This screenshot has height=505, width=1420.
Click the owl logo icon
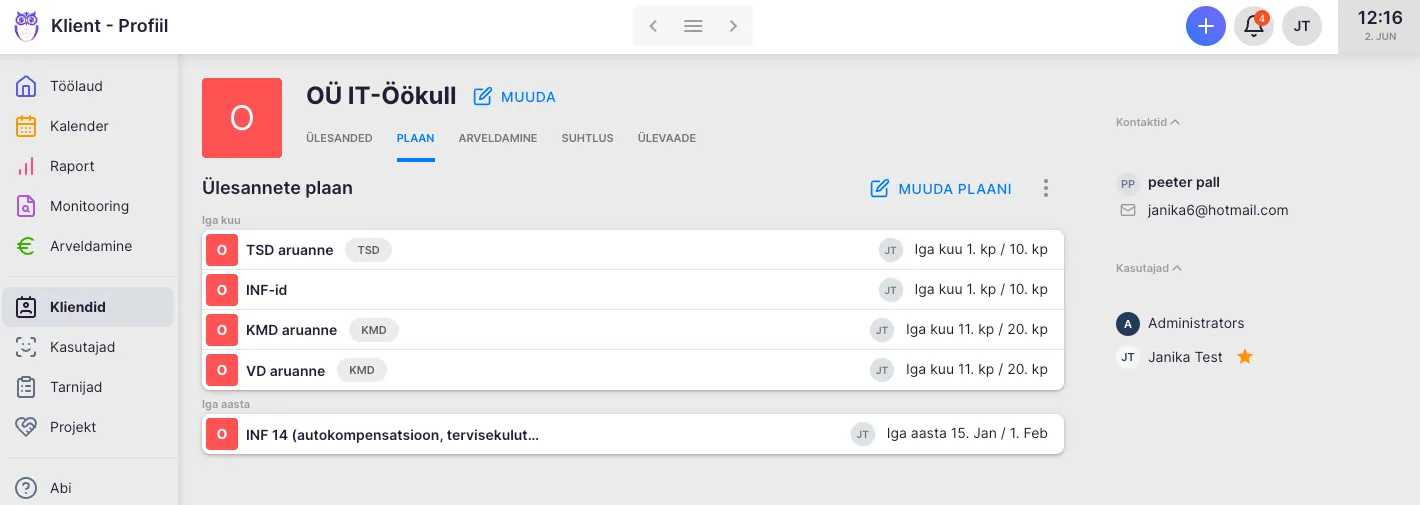(26, 26)
